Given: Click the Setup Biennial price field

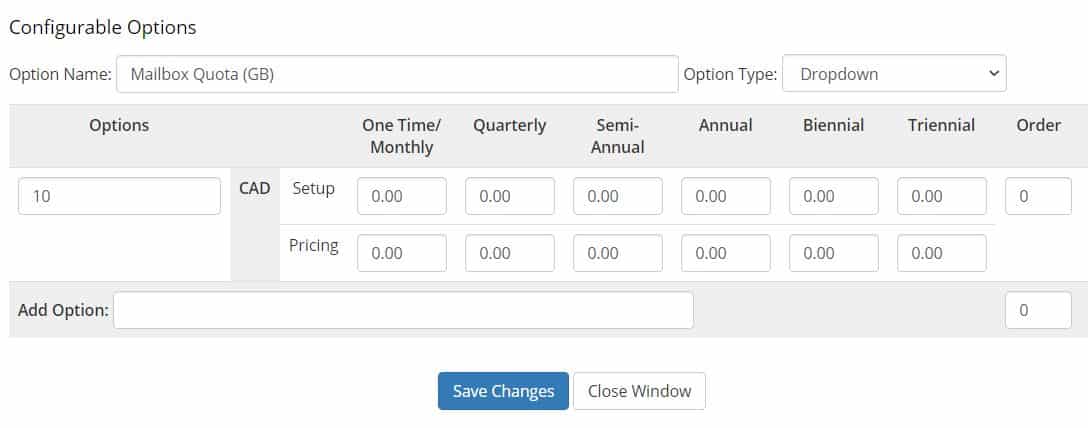Looking at the screenshot, I should point(834,196).
